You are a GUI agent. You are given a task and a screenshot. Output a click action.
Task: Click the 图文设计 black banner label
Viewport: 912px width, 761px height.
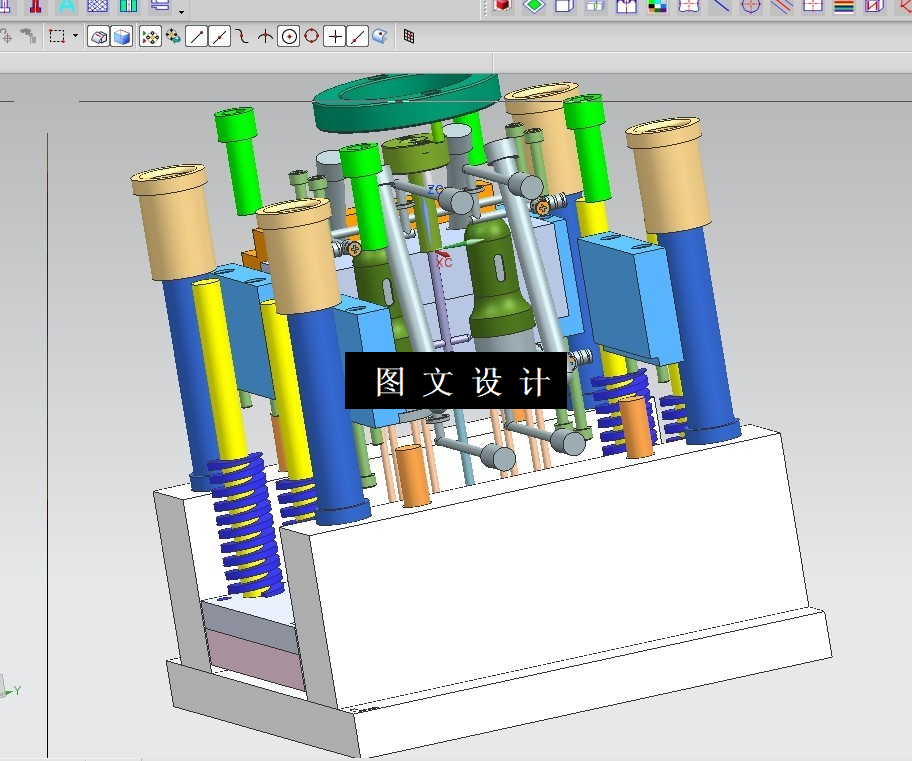tap(456, 380)
